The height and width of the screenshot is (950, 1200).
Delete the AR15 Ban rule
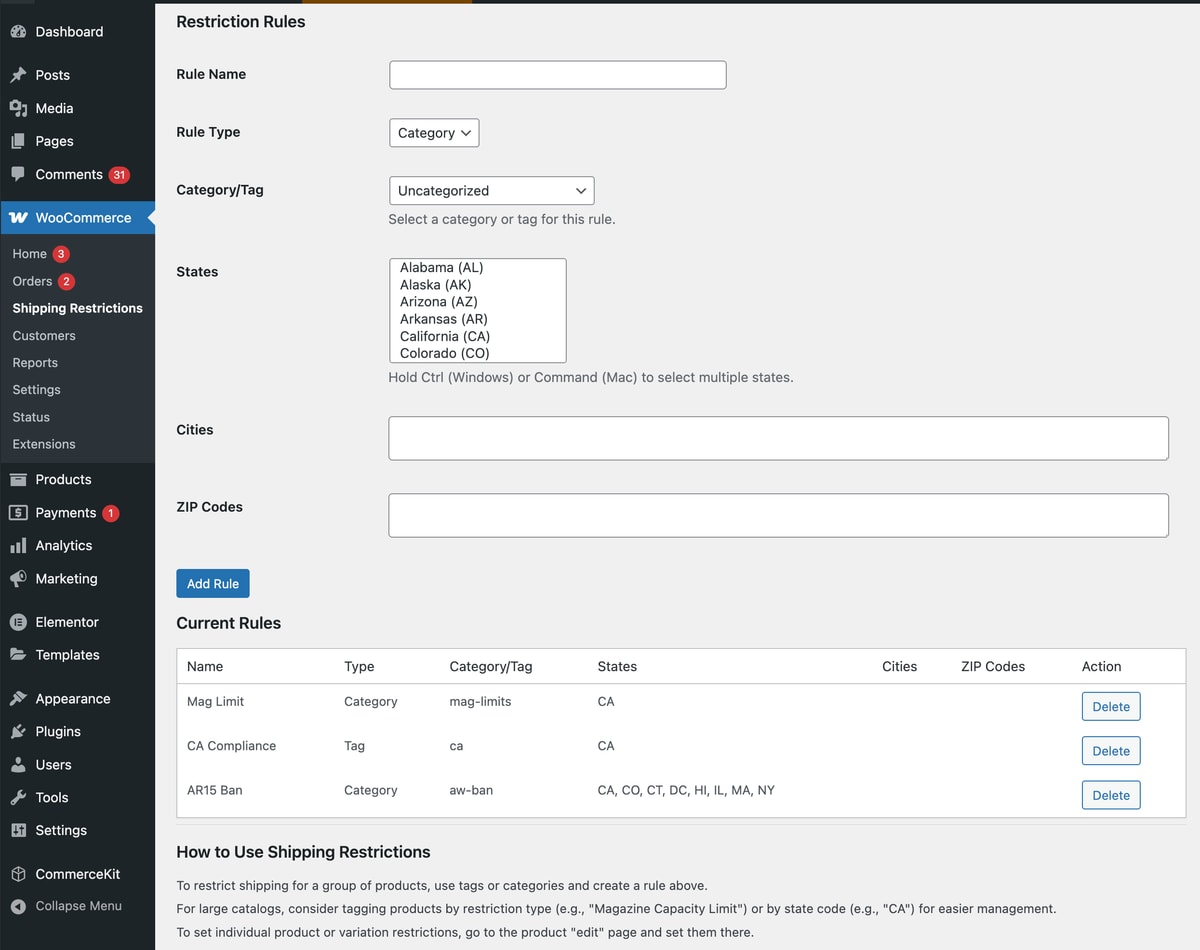[1111, 795]
